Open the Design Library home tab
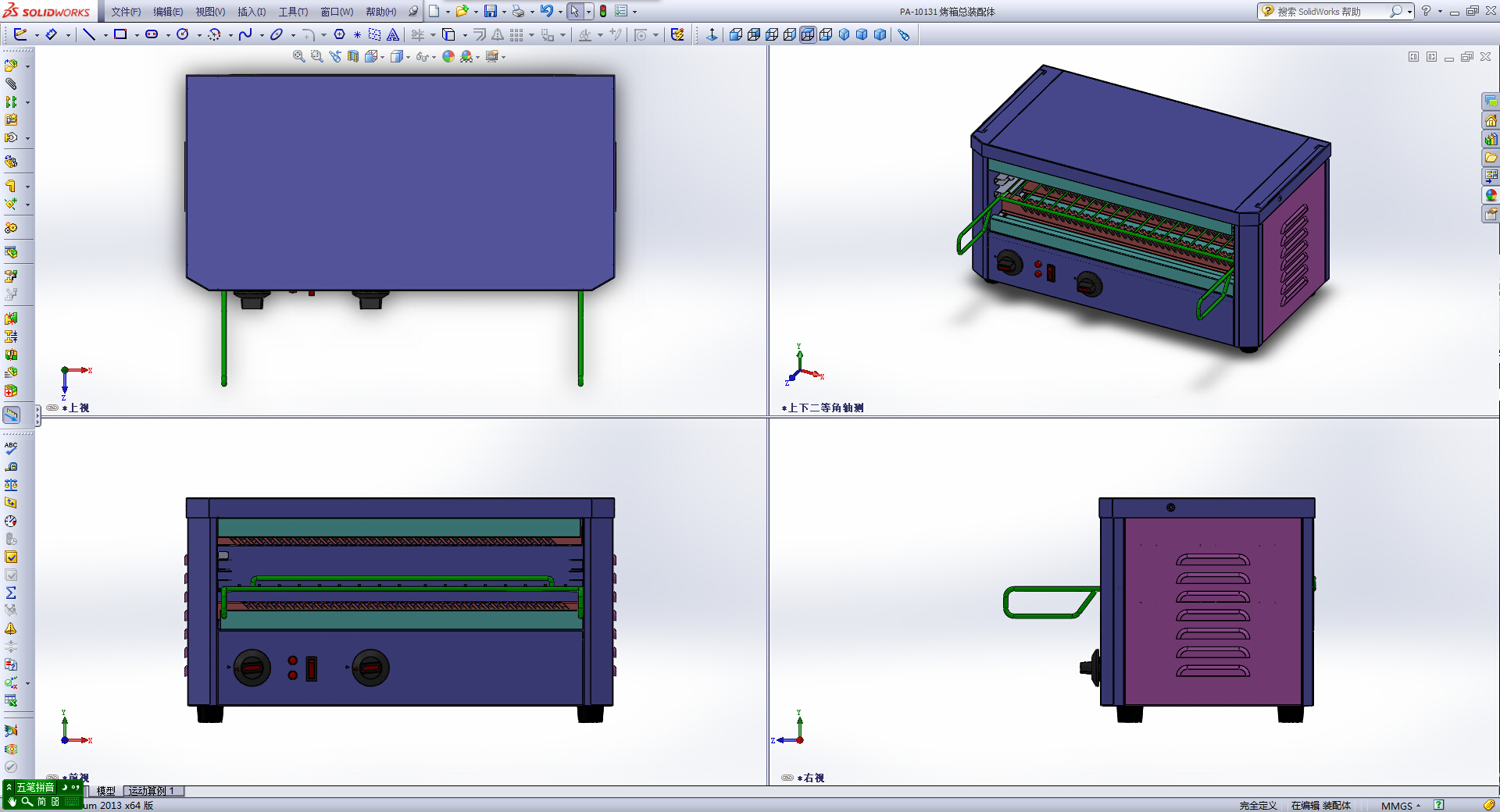The width and height of the screenshot is (1500, 812). click(1491, 120)
